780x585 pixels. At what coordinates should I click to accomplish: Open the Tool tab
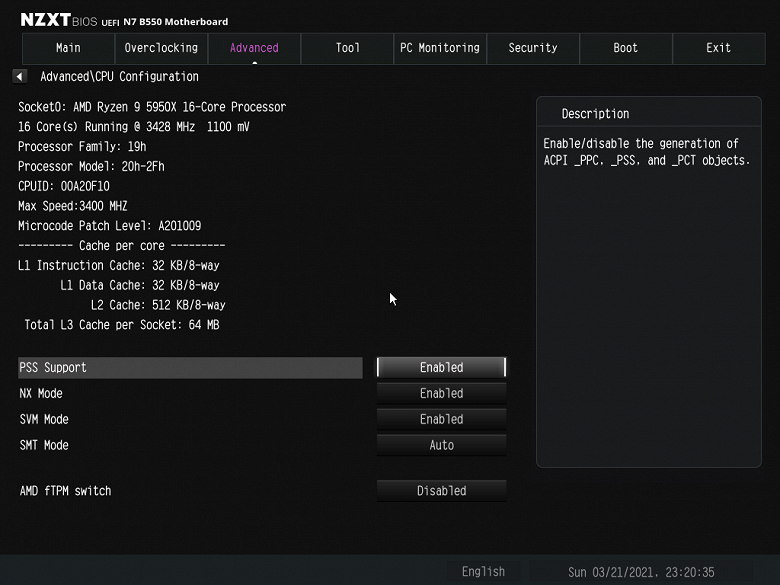click(347, 48)
